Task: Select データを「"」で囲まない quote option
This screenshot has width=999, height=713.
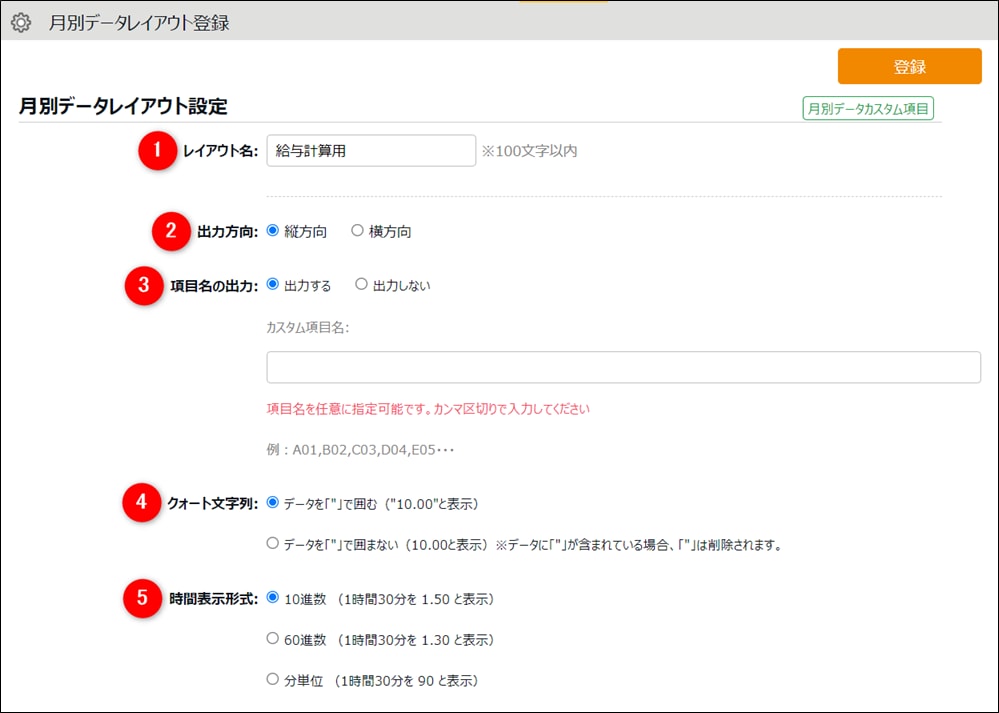Action: (x=273, y=544)
